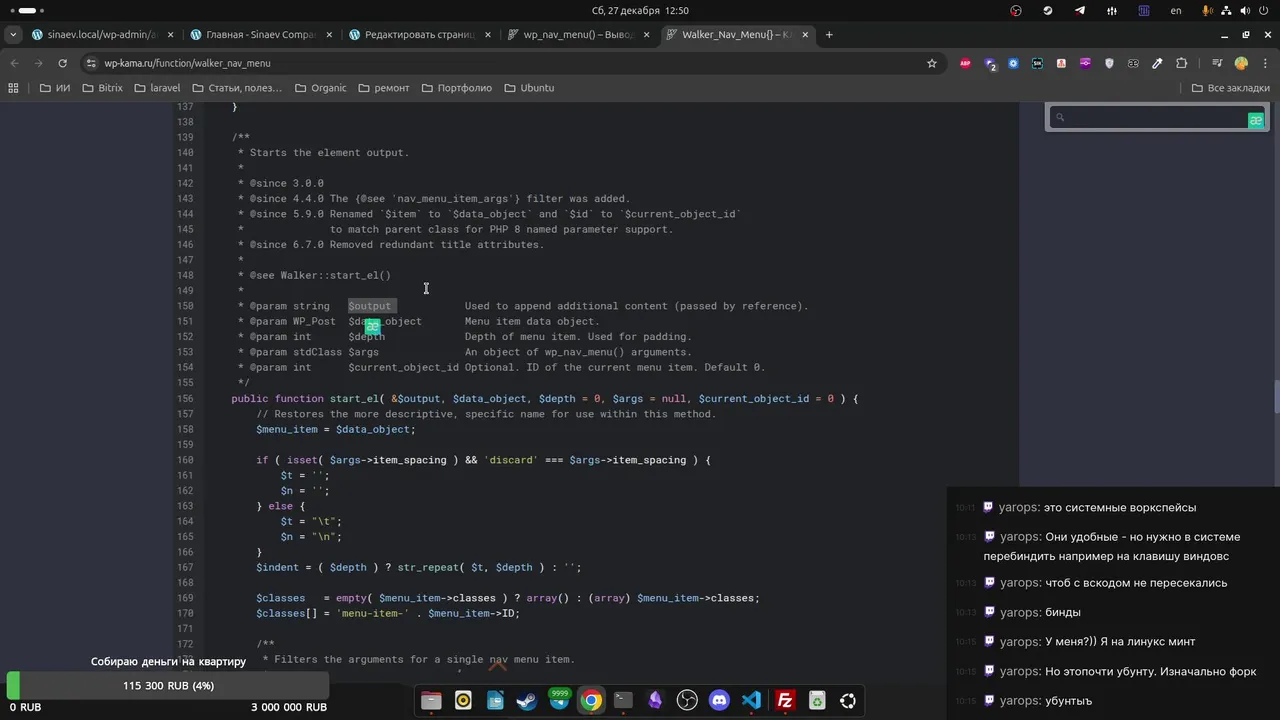1280x720 pixels.
Task: Open Steam from the dock
Action: coord(527,701)
